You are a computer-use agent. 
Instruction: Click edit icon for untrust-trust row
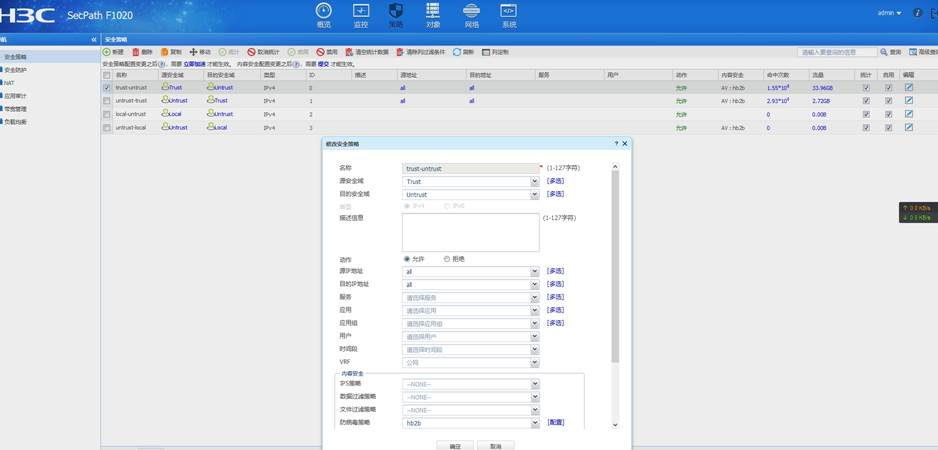(909, 101)
